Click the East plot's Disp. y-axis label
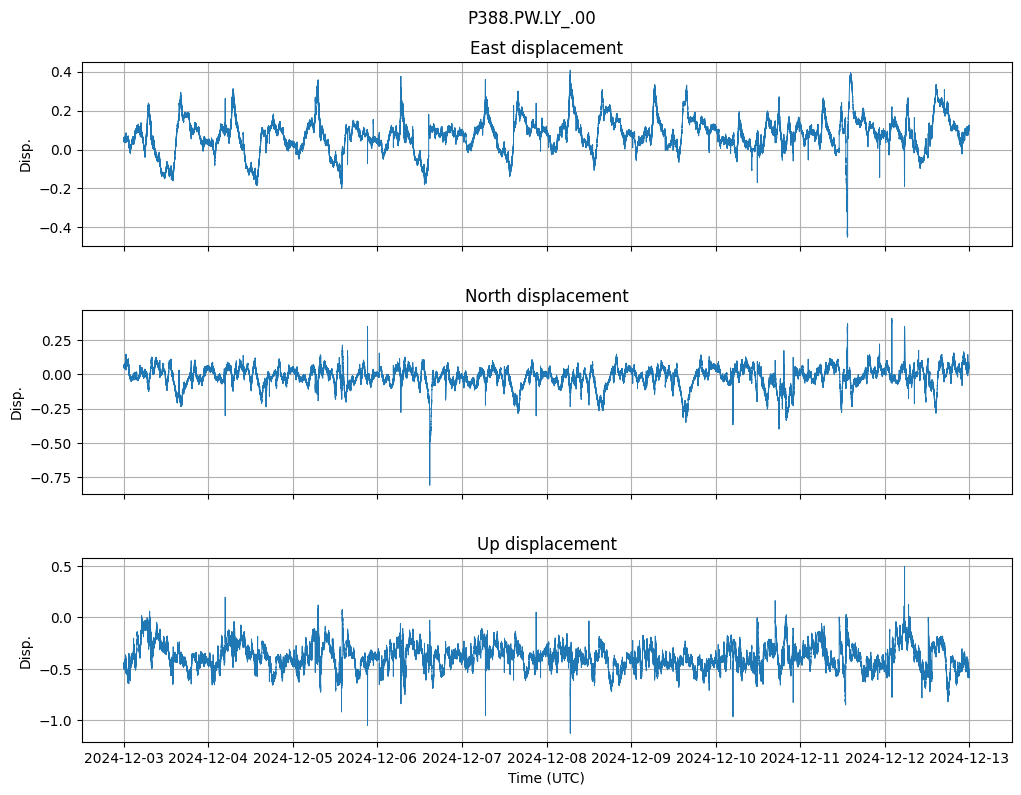 [26, 154]
